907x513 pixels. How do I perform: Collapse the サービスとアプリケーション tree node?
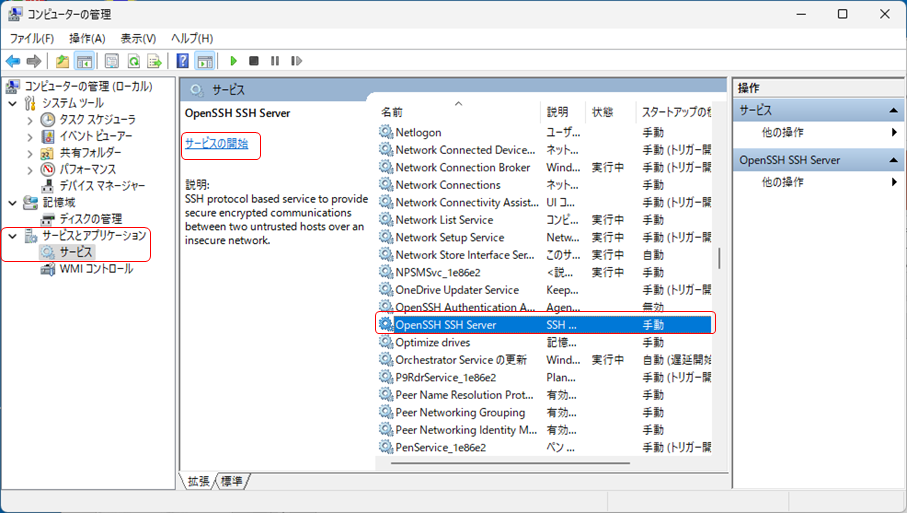(x=12, y=236)
